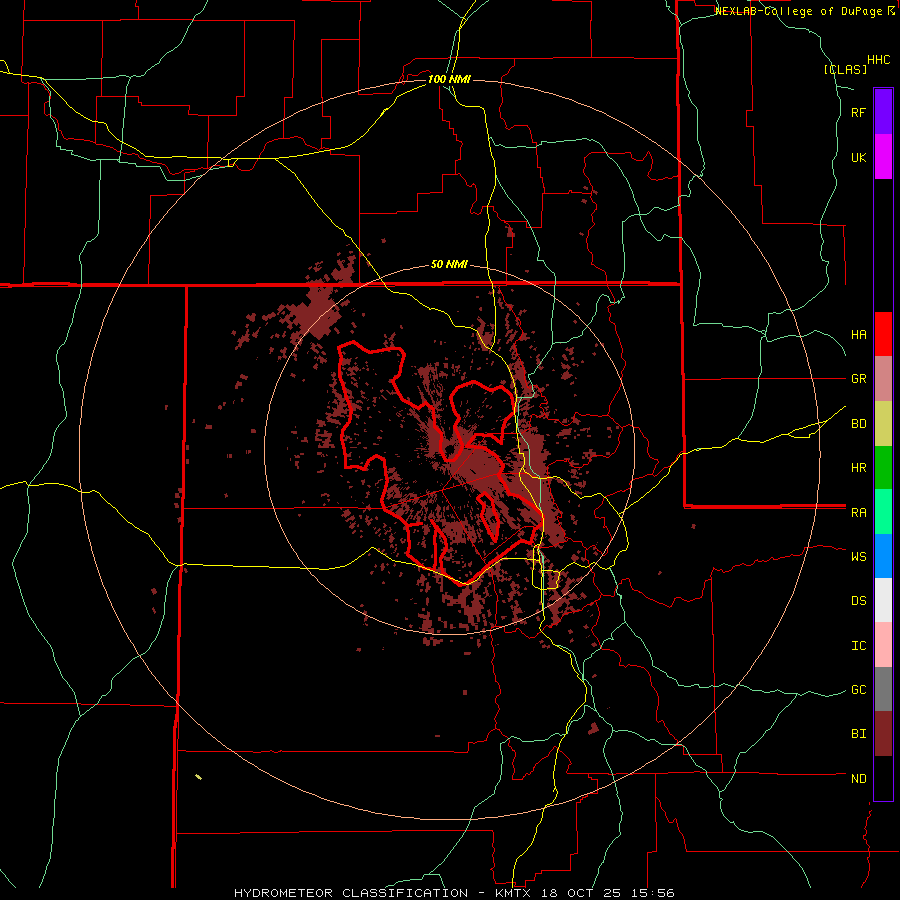The image size is (900, 900).
Task: Click the [CLAS] units label
Action: (x=845, y=69)
